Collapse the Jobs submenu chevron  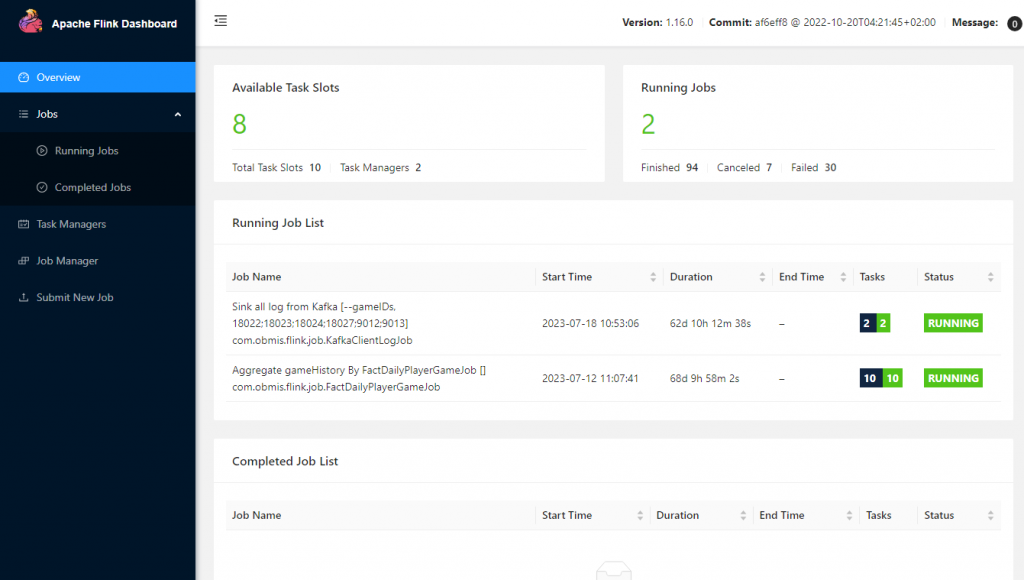coord(178,115)
